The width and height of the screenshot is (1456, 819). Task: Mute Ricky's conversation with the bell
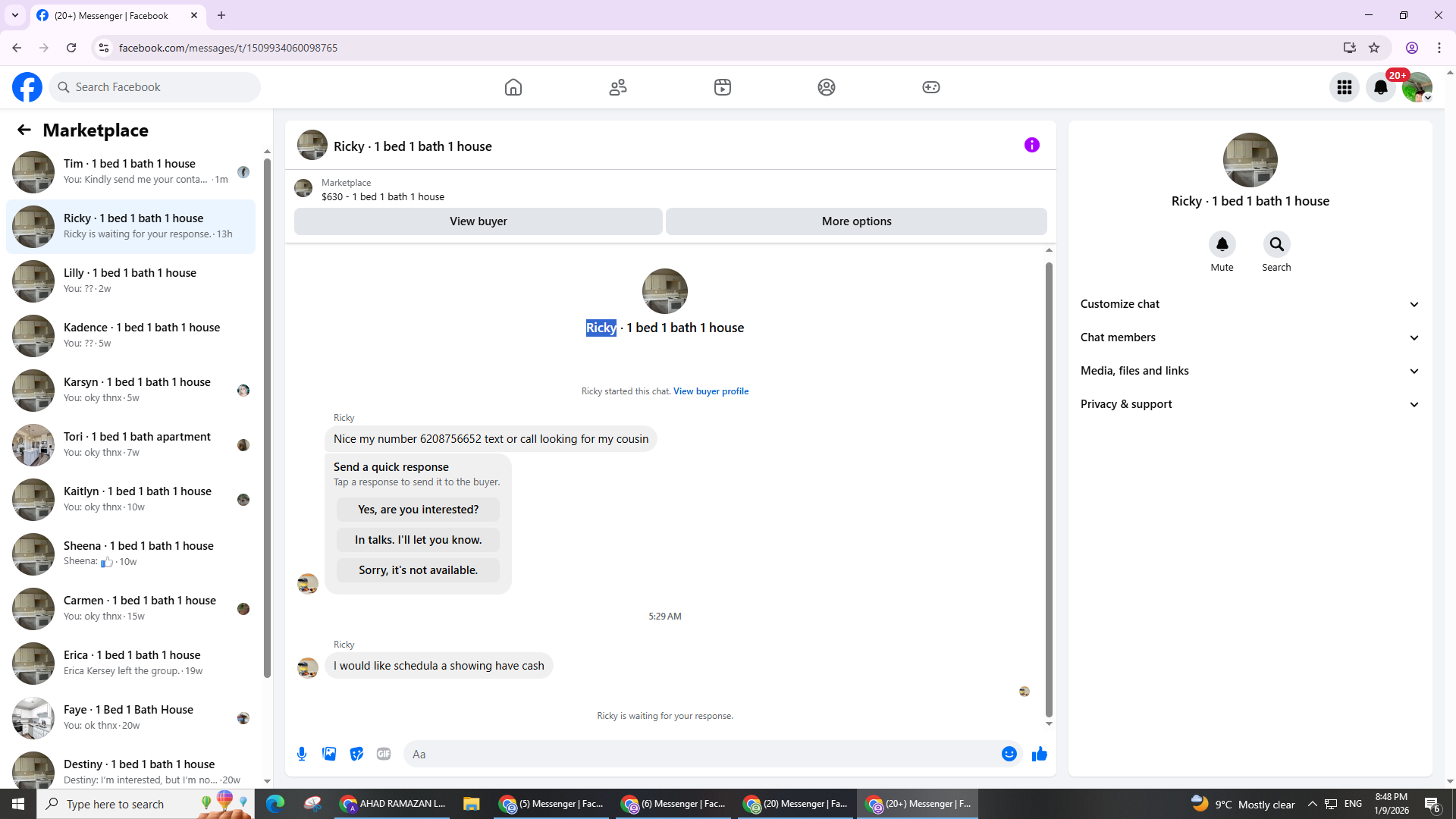pos(1222,244)
